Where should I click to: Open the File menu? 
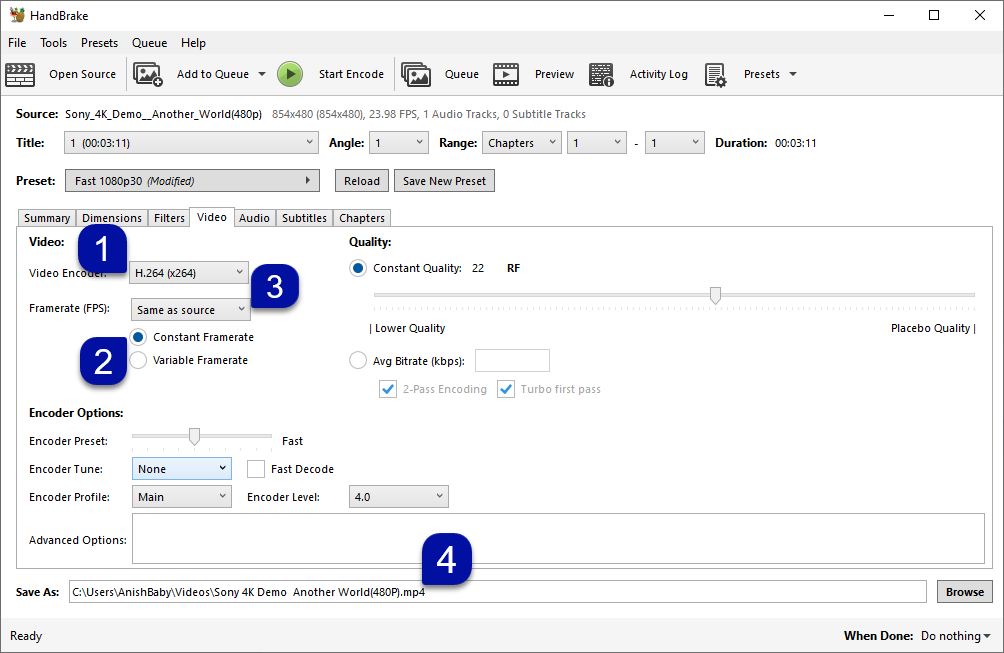[17, 43]
